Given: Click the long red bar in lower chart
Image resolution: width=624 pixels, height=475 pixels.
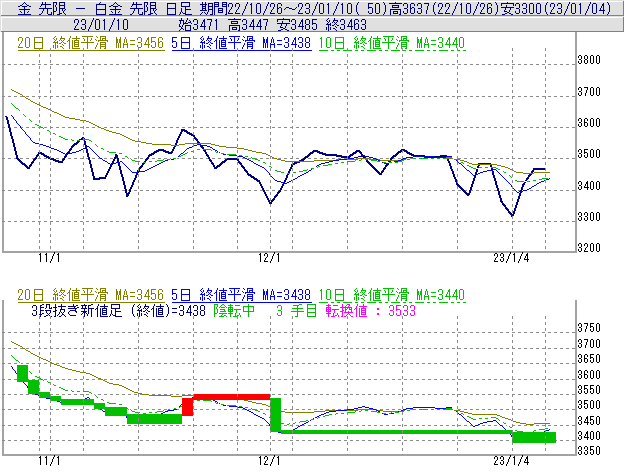Looking at the screenshot, I should [x=232, y=397].
